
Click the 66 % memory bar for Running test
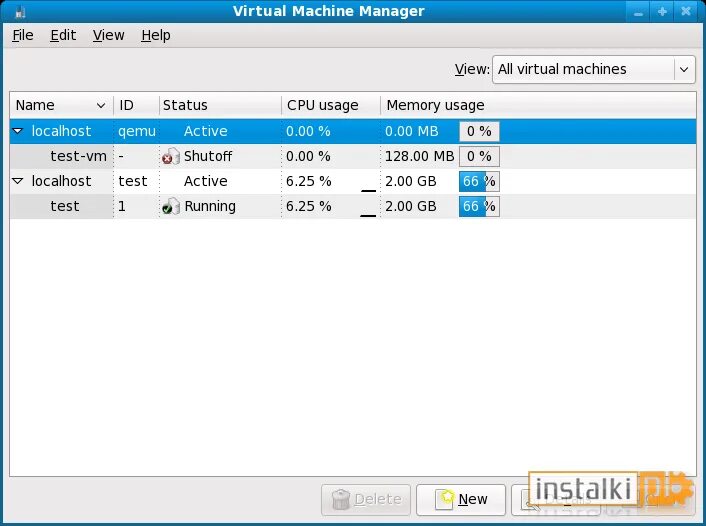(479, 206)
